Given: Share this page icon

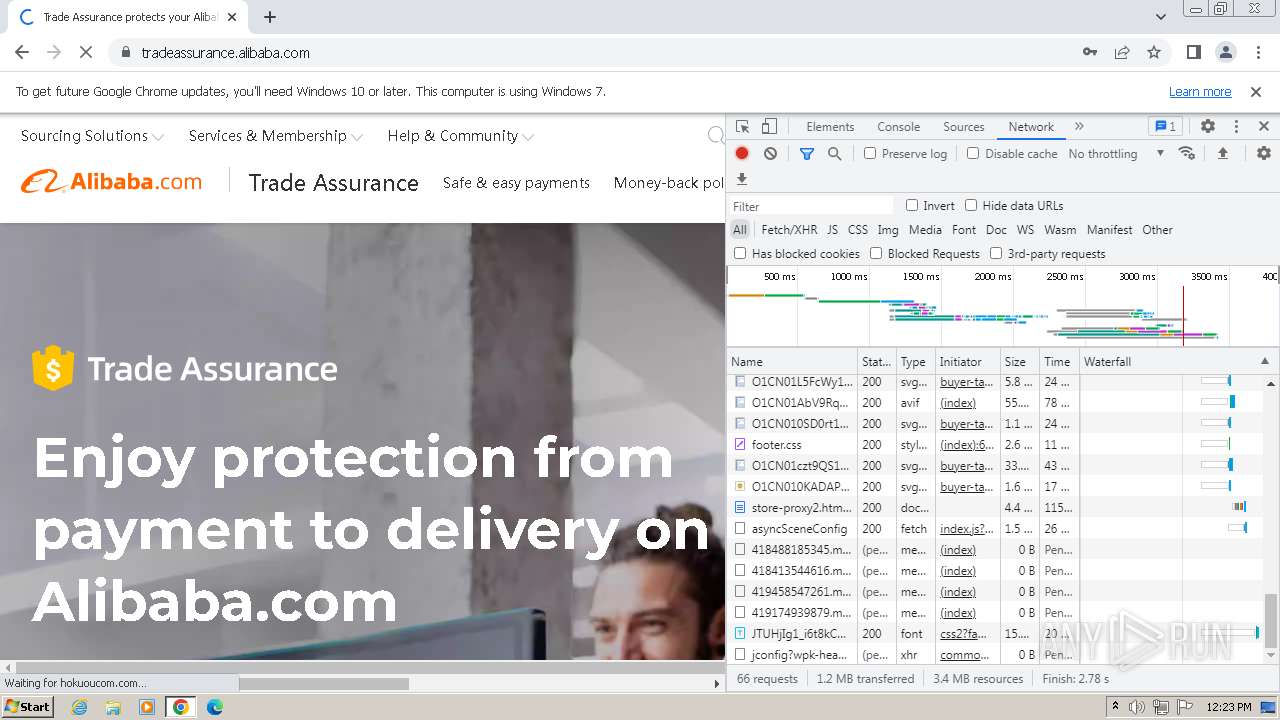Looking at the screenshot, I should 1122,52.
